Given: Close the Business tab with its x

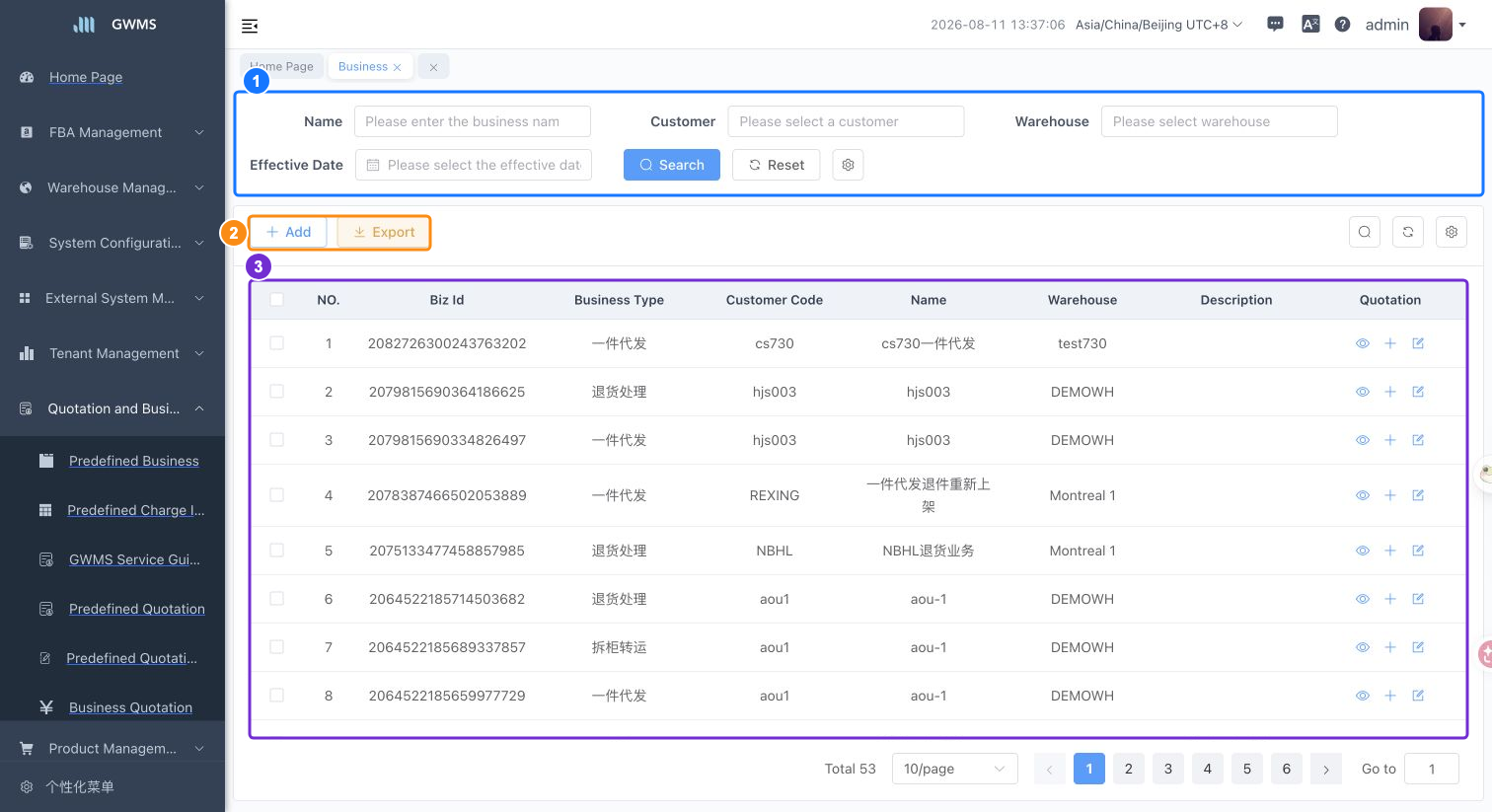Looking at the screenshot, I should pyautogui.click(x=398, y=67).
